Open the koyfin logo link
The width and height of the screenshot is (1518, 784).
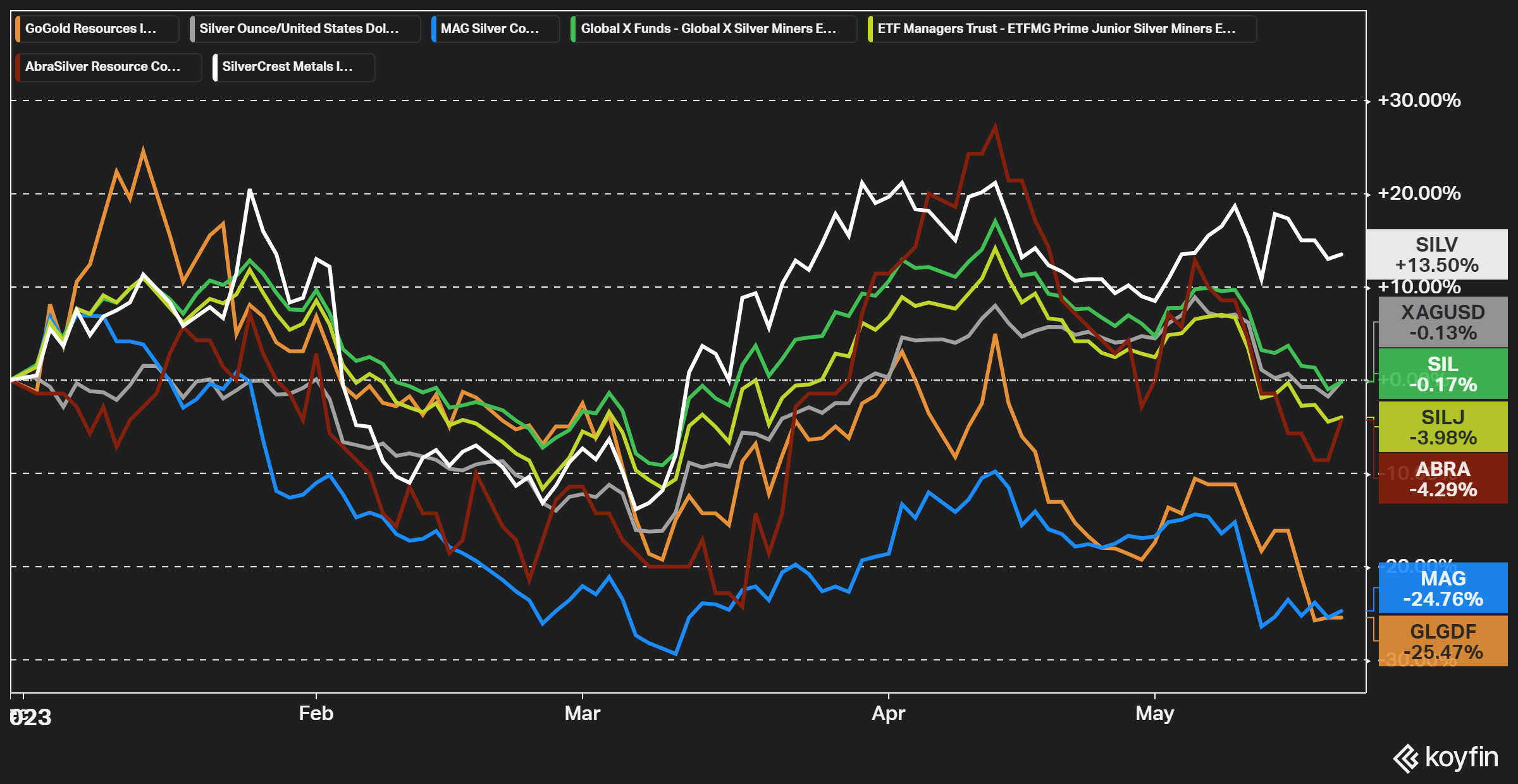(x=1445, y=757)
